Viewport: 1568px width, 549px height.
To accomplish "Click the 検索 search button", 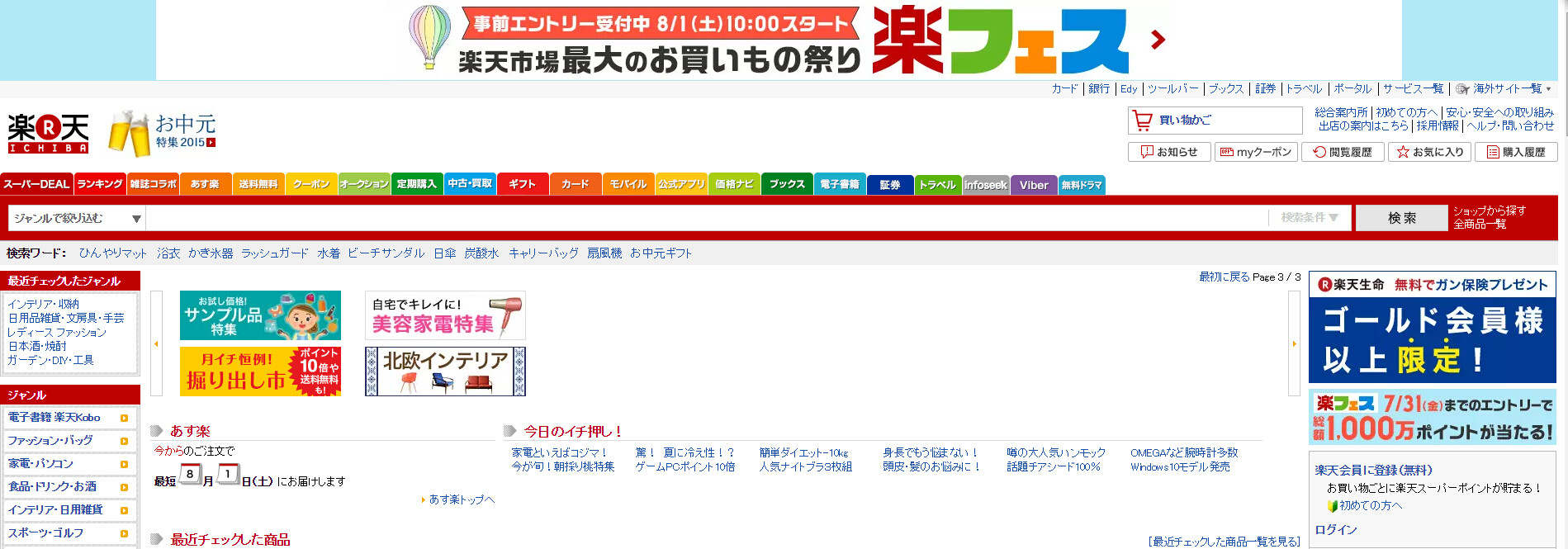I will click(x=1402, y=218).
